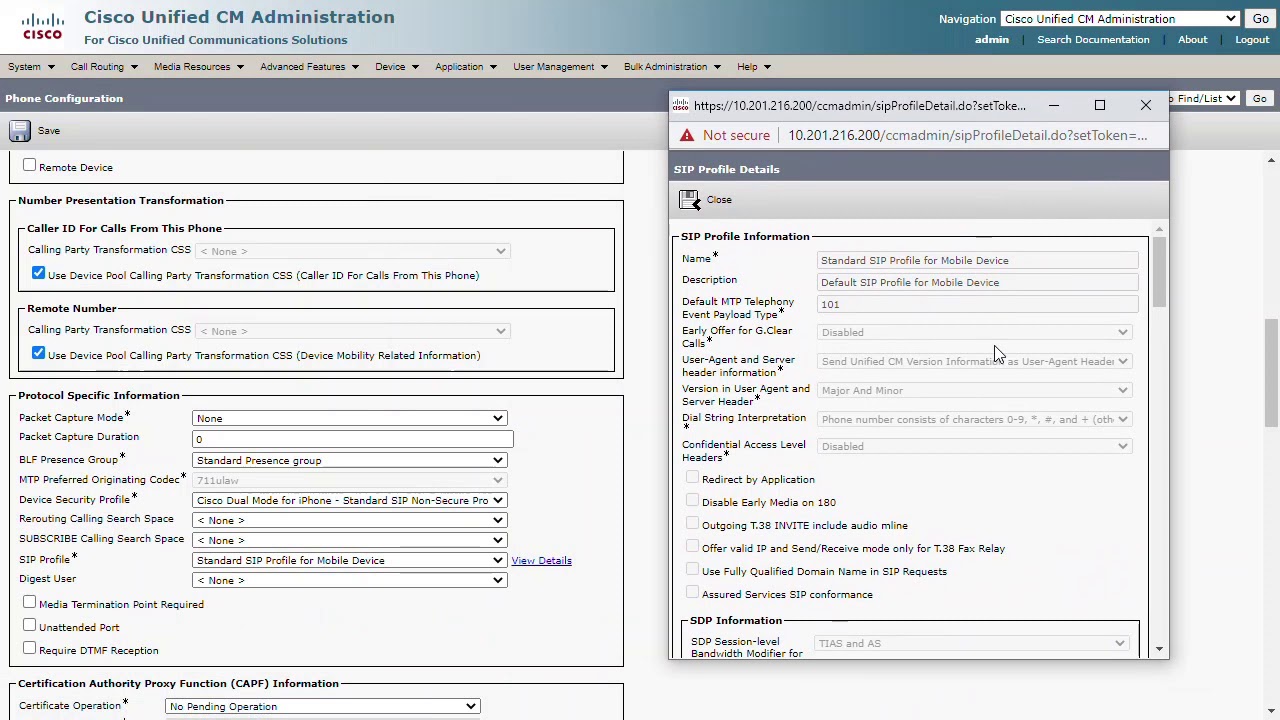Screen dimensions: 1280x720
Task: Open the Digest User dropdown
Action: tap(350, 580)
